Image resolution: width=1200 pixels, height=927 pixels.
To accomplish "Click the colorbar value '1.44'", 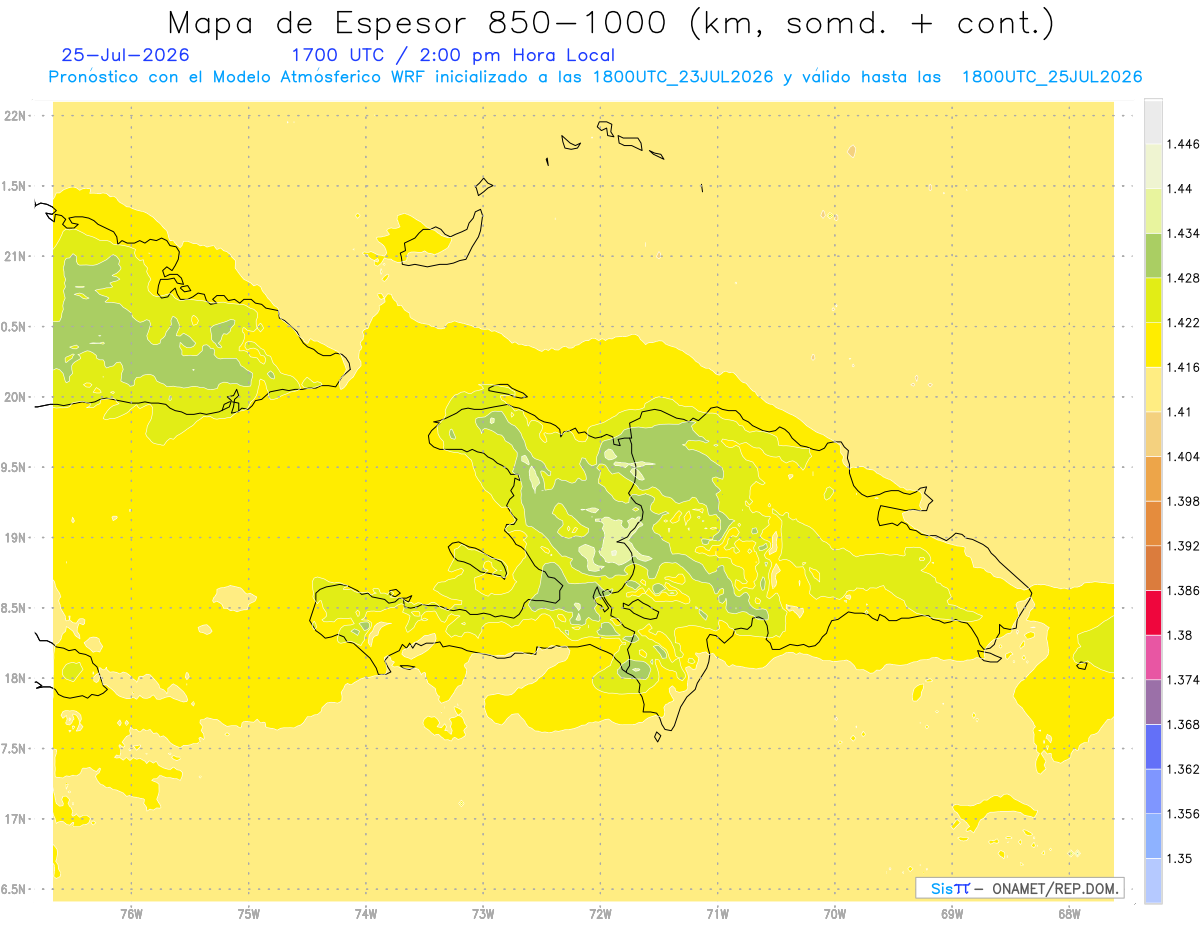I will coord(1181,188).
